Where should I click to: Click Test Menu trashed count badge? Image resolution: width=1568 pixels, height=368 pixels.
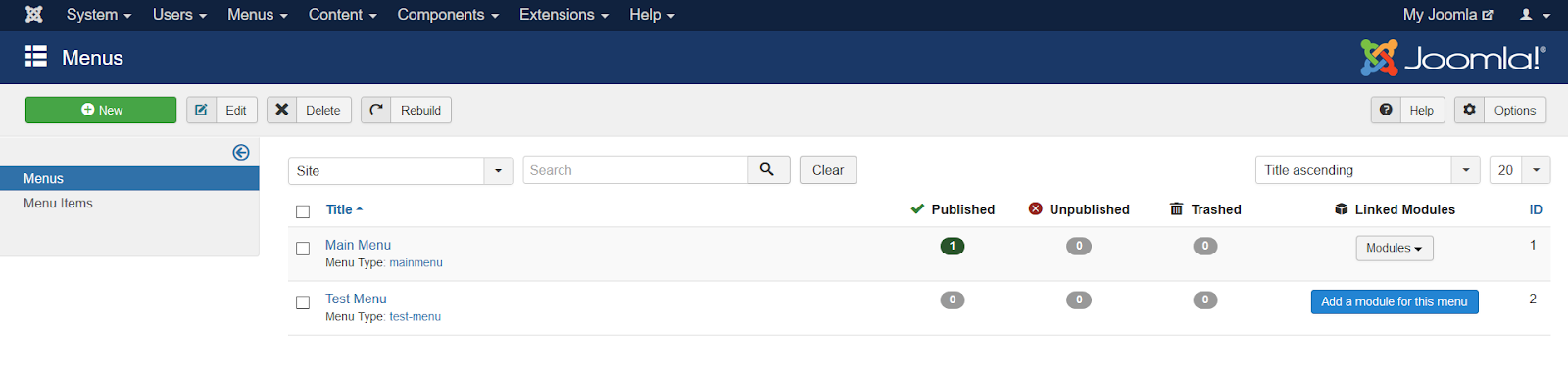[1205, 299]
